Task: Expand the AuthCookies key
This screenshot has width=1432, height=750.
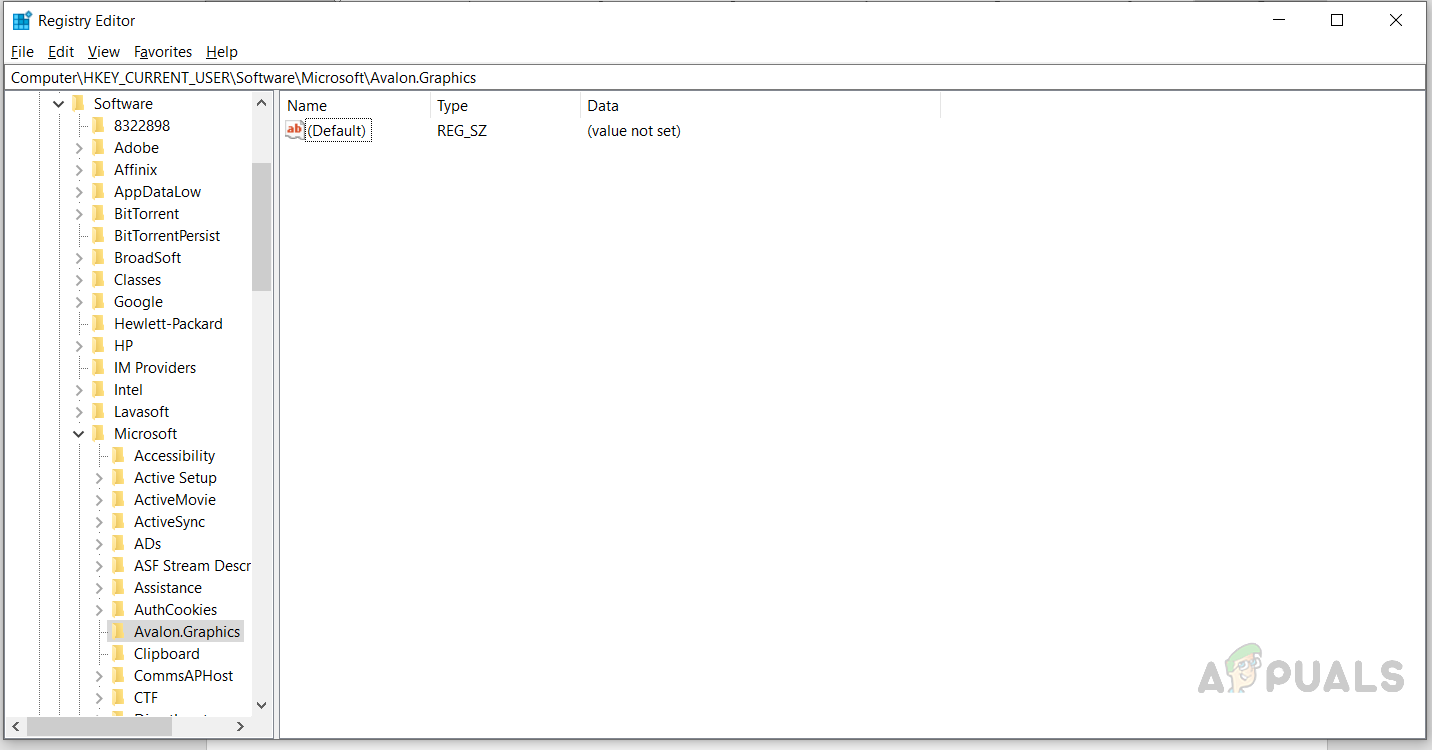Action: click(99, 610)
